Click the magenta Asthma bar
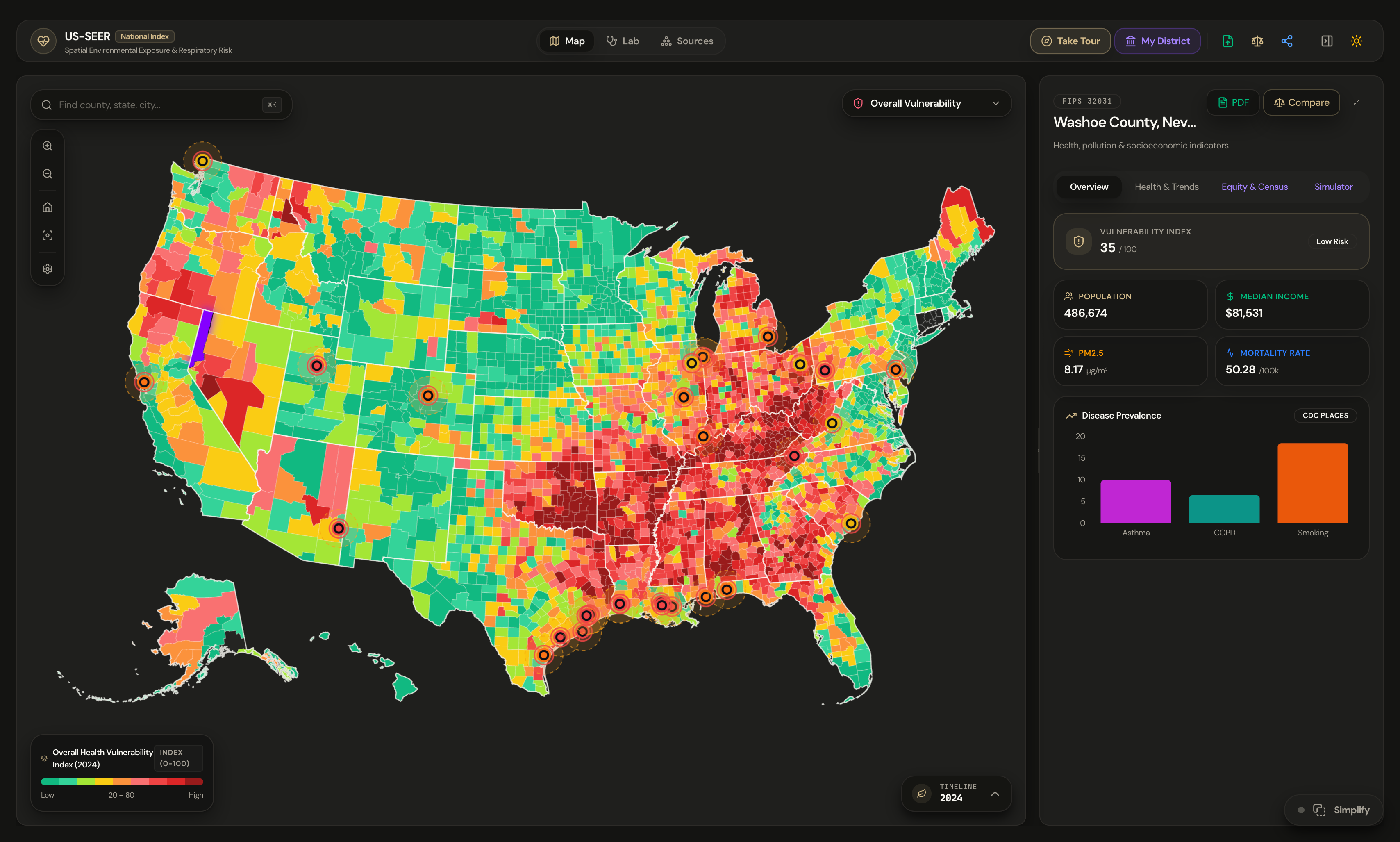Image resolution: width=1400 pixels, height=842 pixels. point(1136,502)
